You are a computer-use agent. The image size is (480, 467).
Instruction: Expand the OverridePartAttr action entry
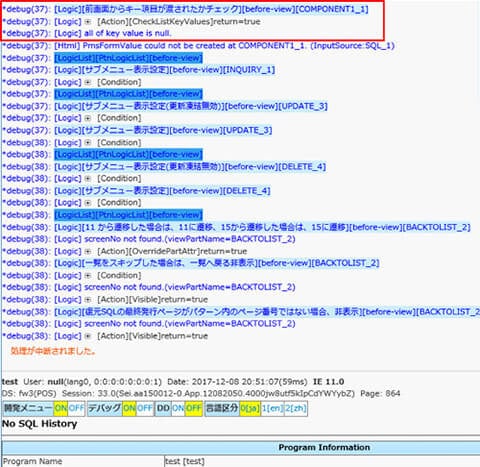[x=88, y=251]
